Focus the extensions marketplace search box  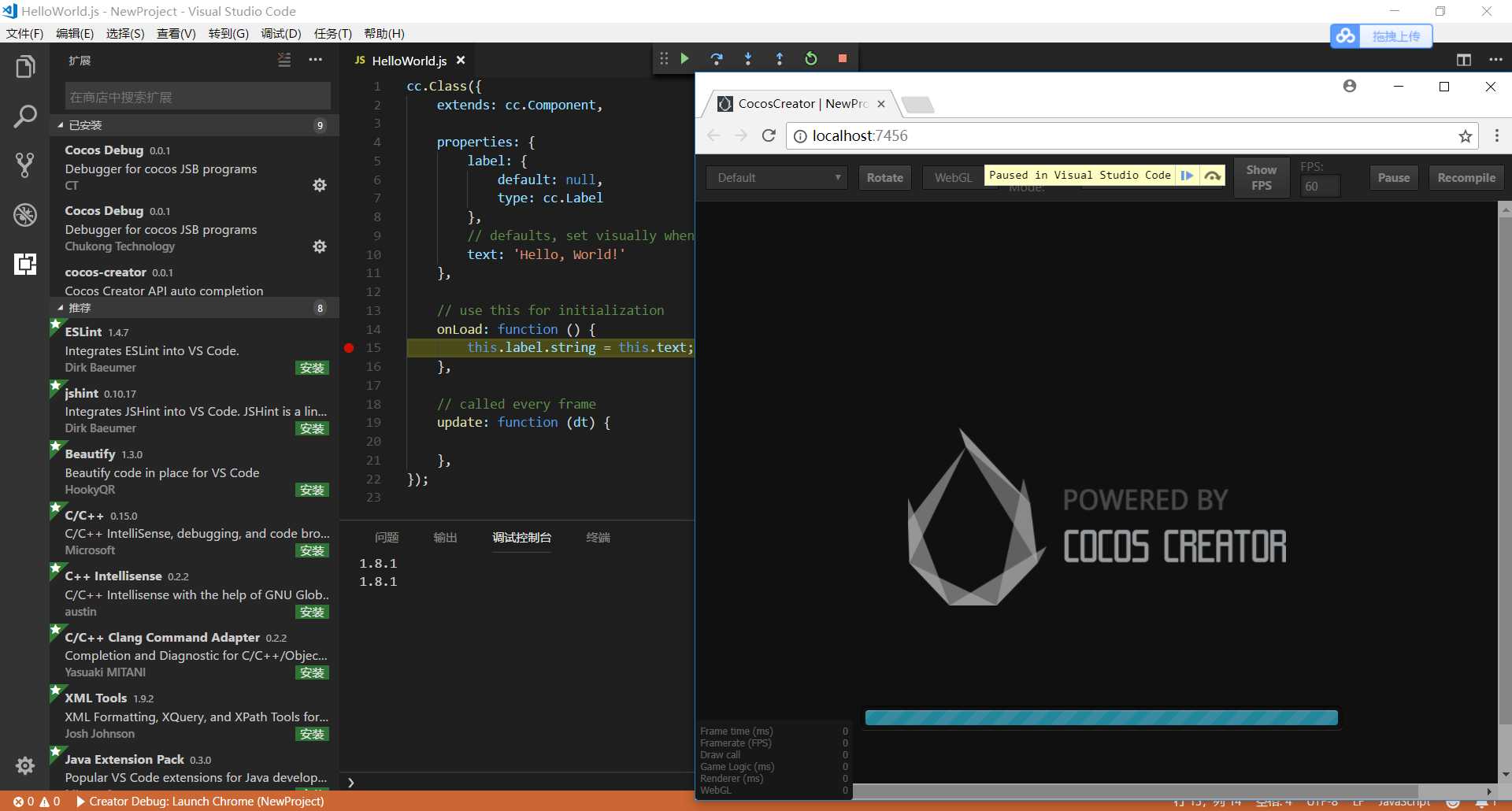(x=198, y=97)
